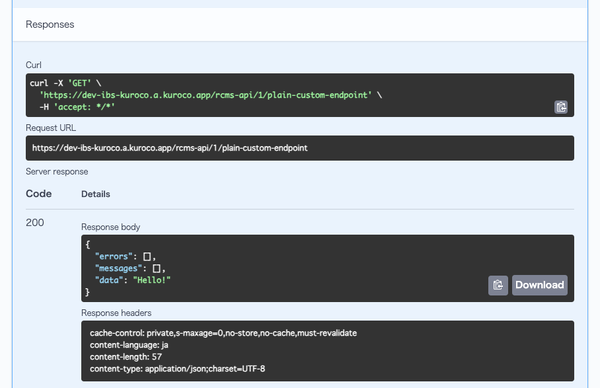Click the Response headers label
Image resolution: width=600 pixels, height=388 pixels.
(x=116, y=313)
